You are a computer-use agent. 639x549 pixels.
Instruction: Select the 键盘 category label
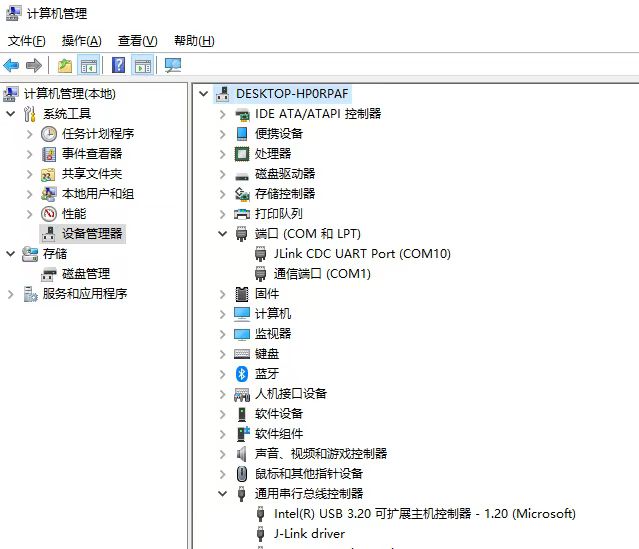(x=267, y=353)
